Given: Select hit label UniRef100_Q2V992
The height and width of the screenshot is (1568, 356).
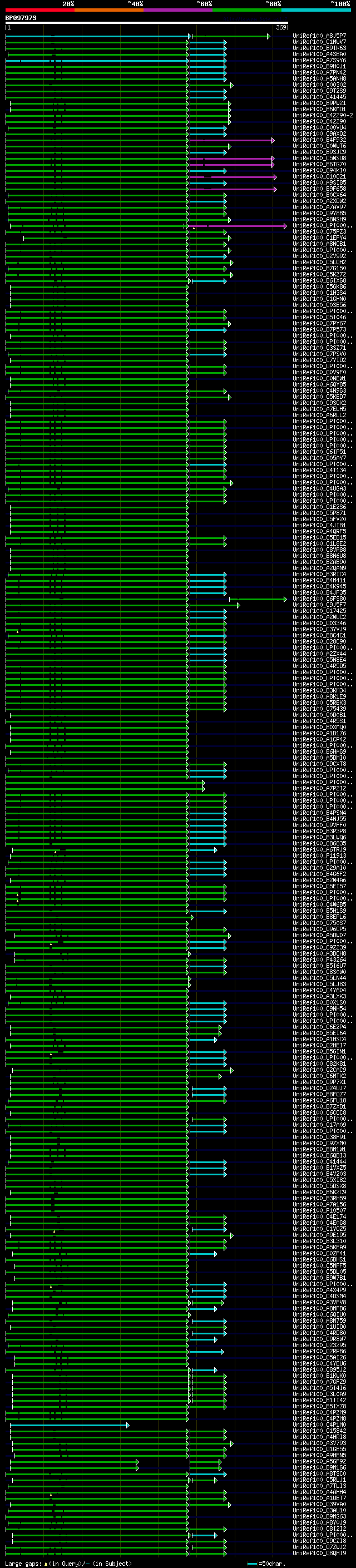Looking at the screenshot, I should click(319, 256).
